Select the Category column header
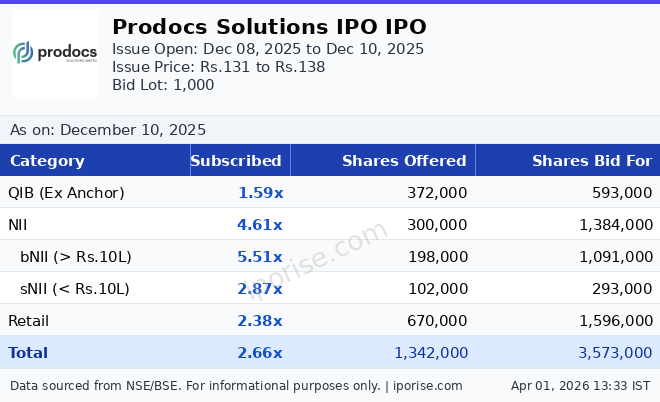The height and width of the screenshot is (402, 660). point(47,161)
